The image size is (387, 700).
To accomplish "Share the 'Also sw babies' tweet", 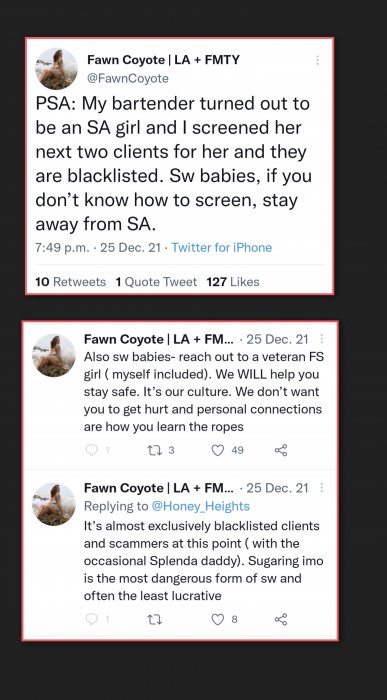I will point(281,450).
